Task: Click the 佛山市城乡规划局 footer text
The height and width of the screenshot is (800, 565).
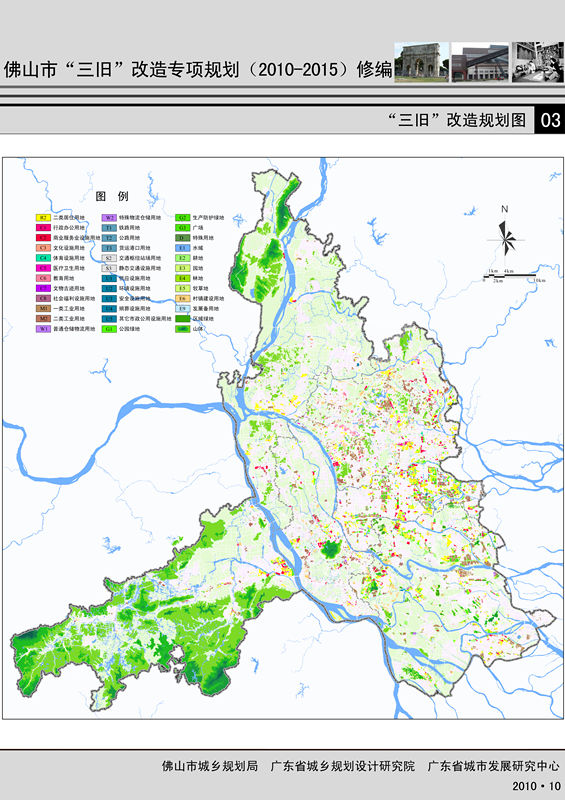Action: click(x=210, y=766)
